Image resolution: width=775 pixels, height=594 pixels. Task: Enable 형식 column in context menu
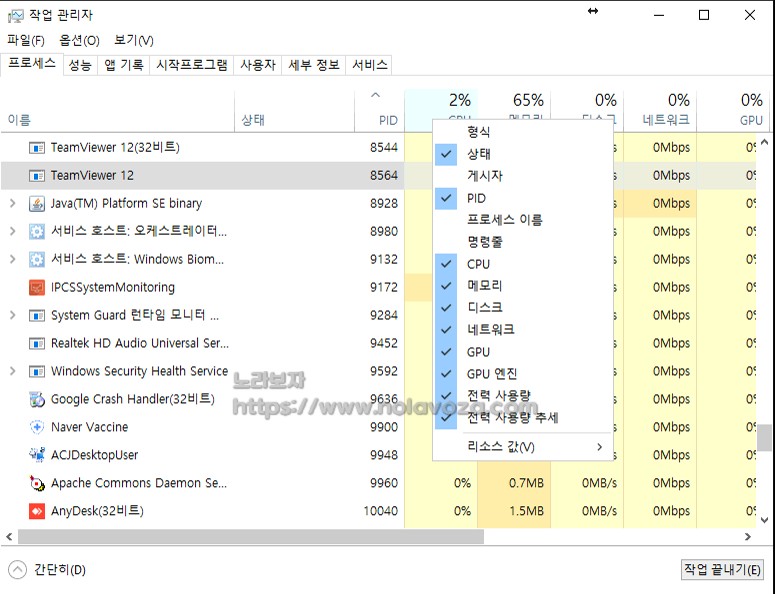click(523, 132)
